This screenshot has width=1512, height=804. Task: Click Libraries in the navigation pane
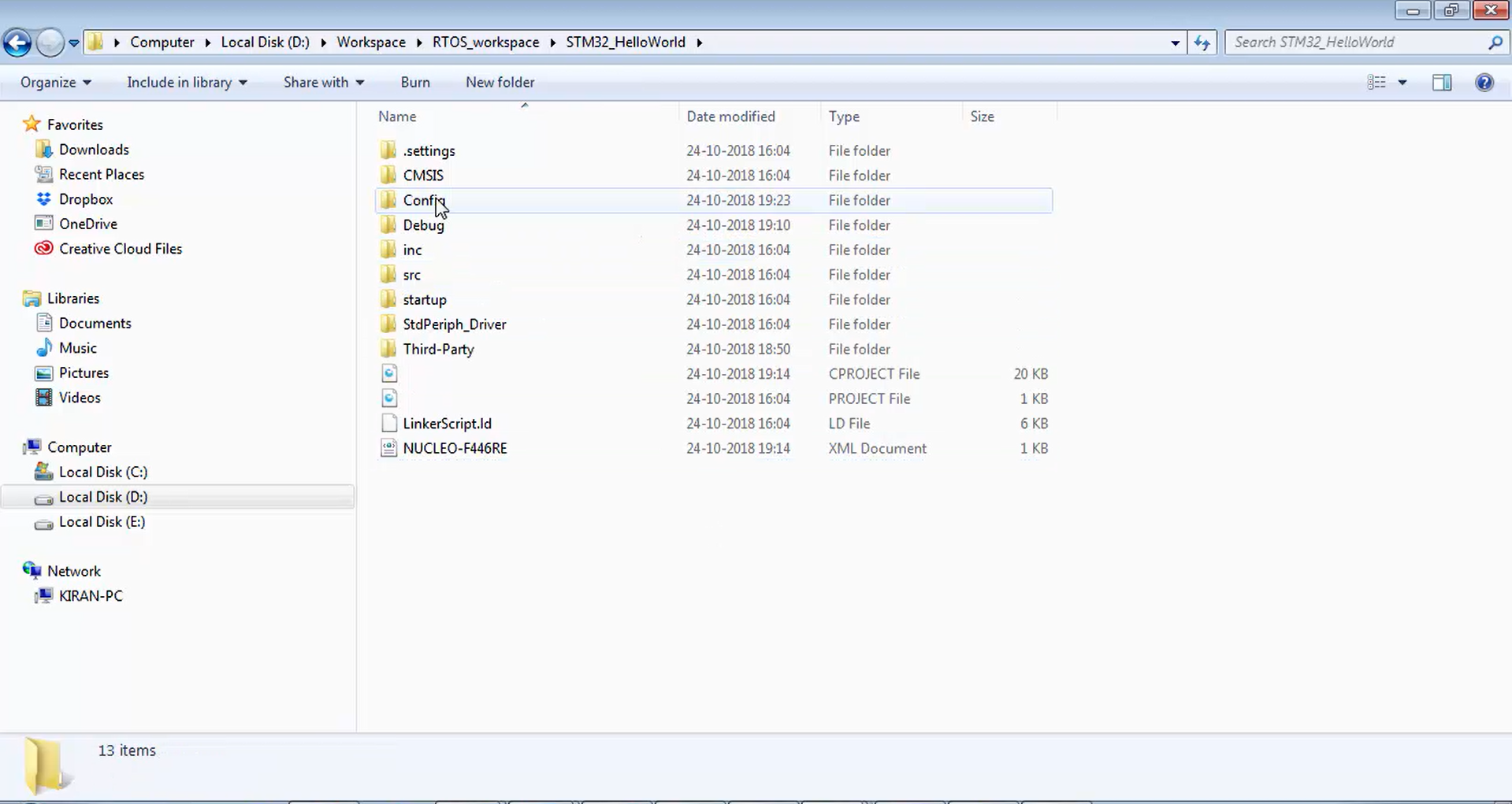73,298
